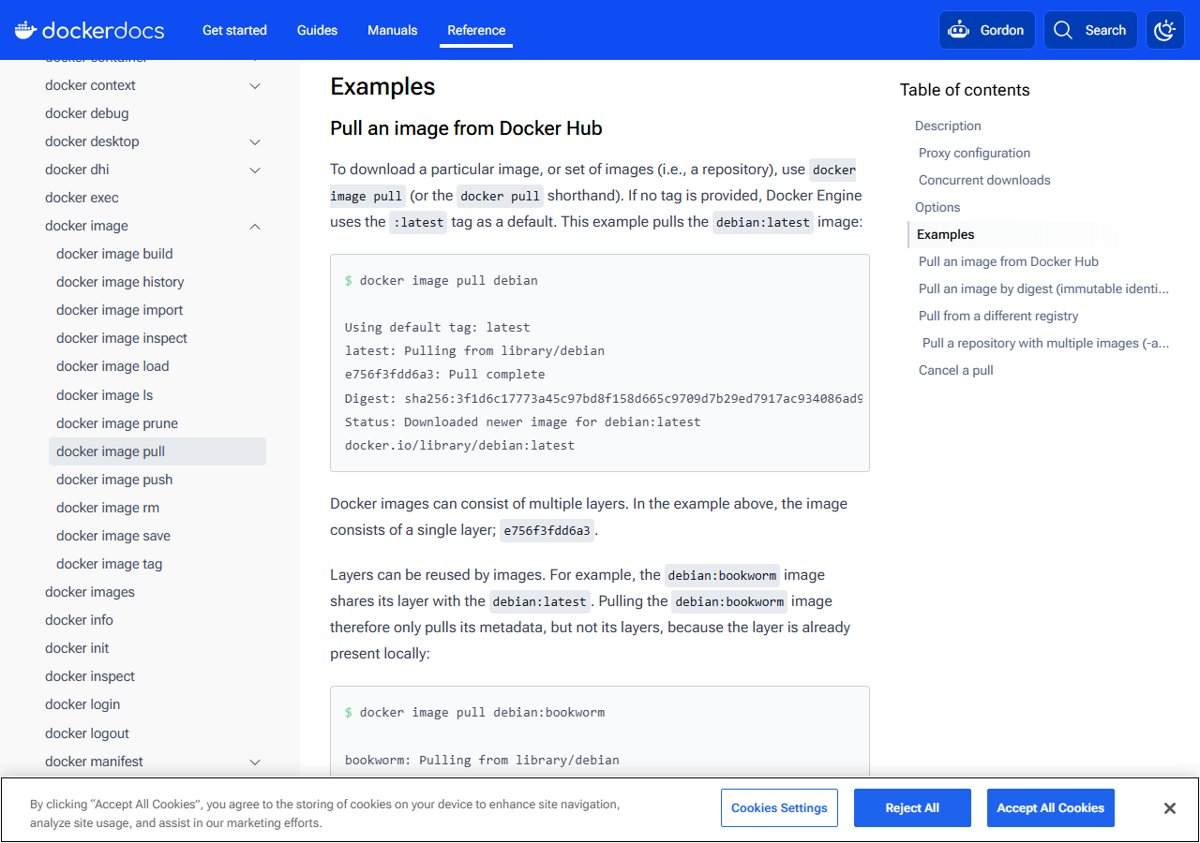Open the docker image load page
This screenshot has width=1200, height=843.
pos(112,366)
